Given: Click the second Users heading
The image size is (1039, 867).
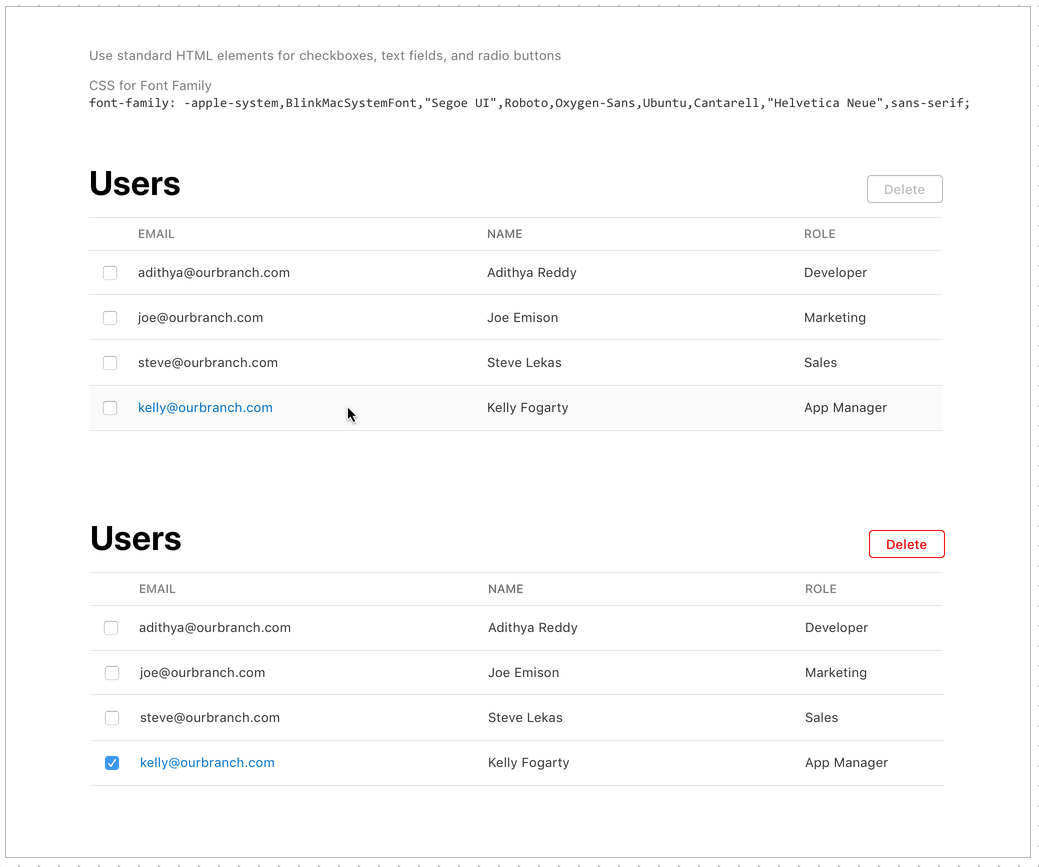Looking at the screenshot, I should point(136,539).
